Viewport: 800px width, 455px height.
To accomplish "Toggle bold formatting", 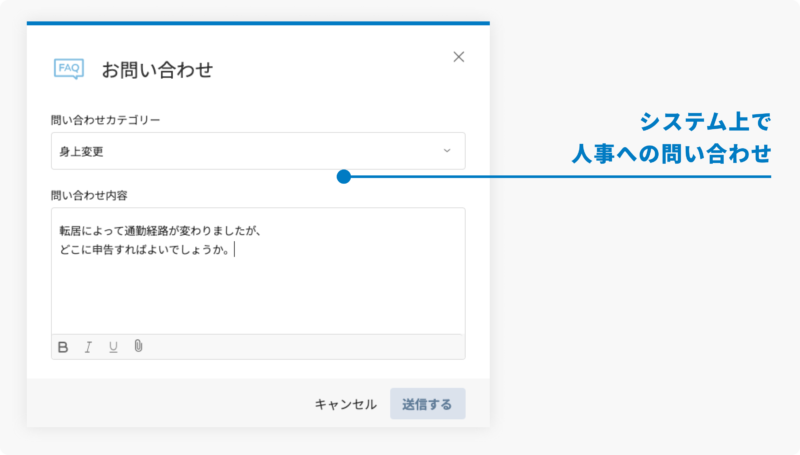I will point(63,347).
